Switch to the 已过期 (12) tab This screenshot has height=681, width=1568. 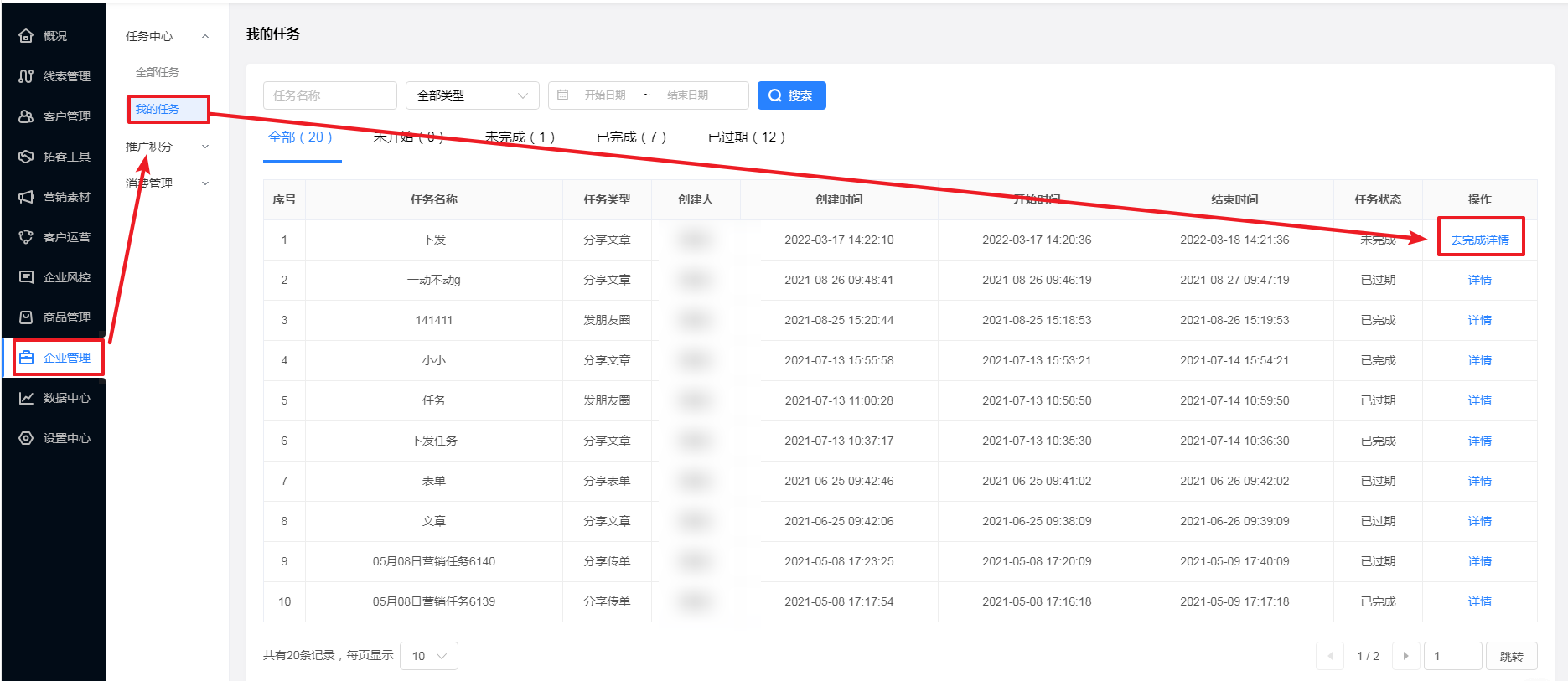click(x=747, y=137)
